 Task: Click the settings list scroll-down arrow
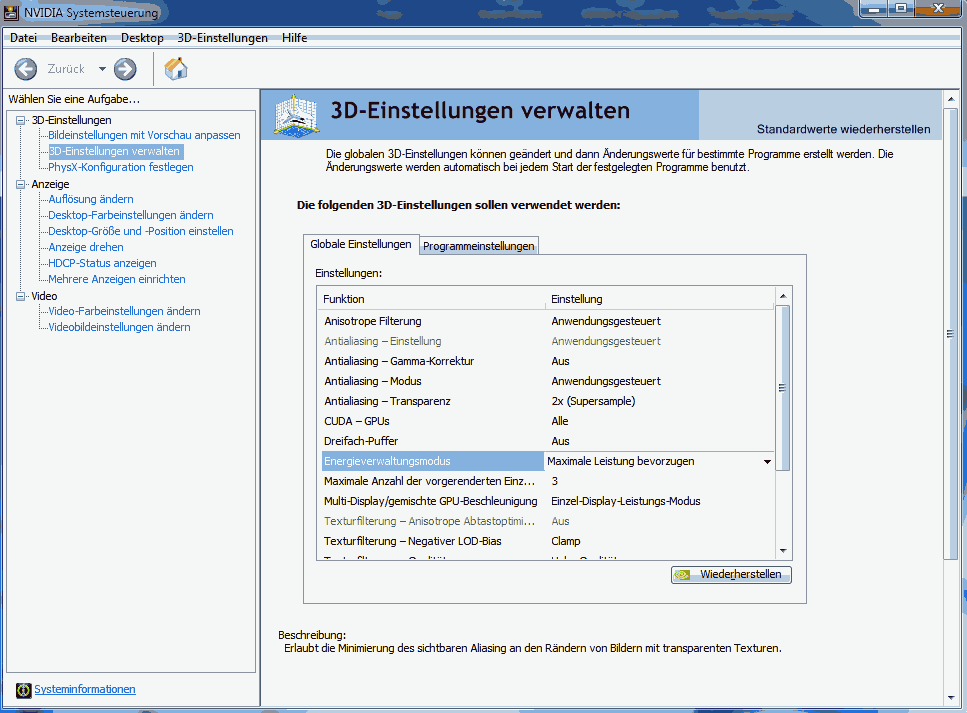point(783,551)
